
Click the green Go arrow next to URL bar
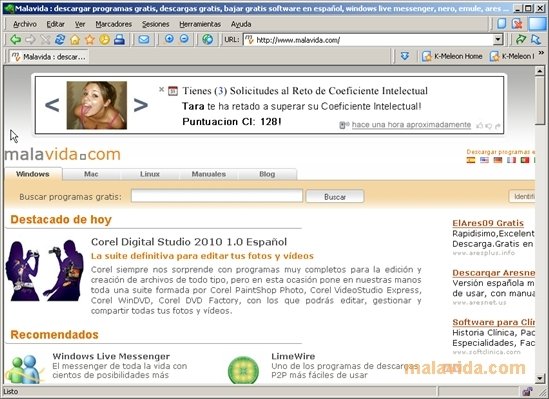tap(521, 40)
